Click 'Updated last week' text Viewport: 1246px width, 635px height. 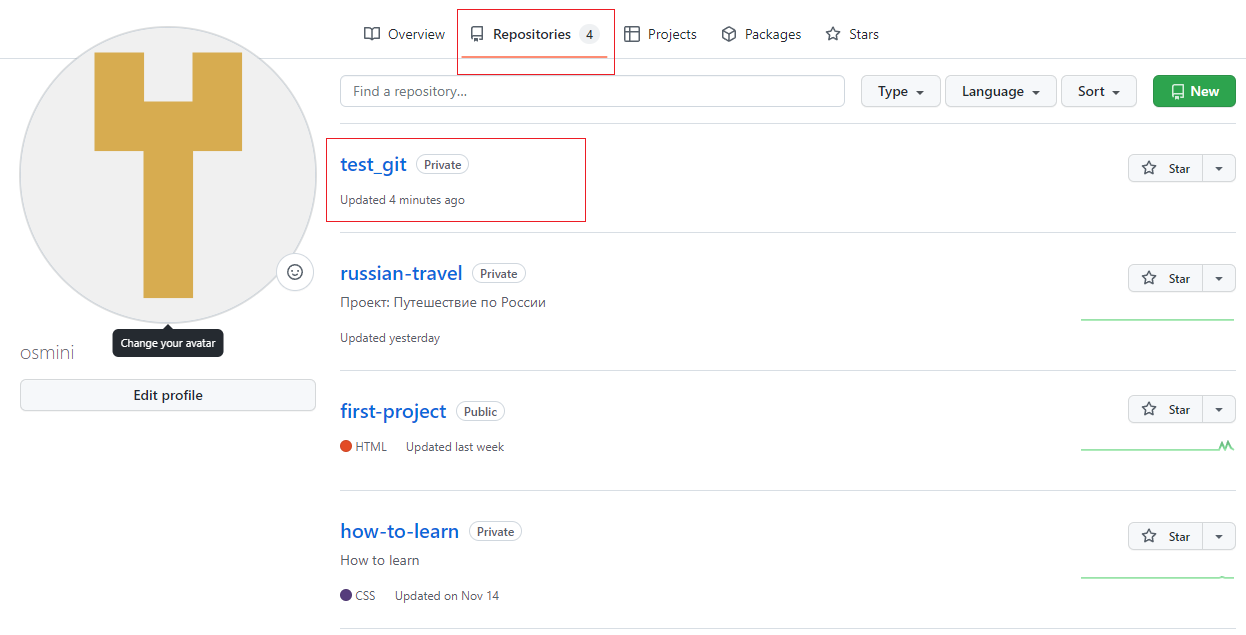coord(455,447)
